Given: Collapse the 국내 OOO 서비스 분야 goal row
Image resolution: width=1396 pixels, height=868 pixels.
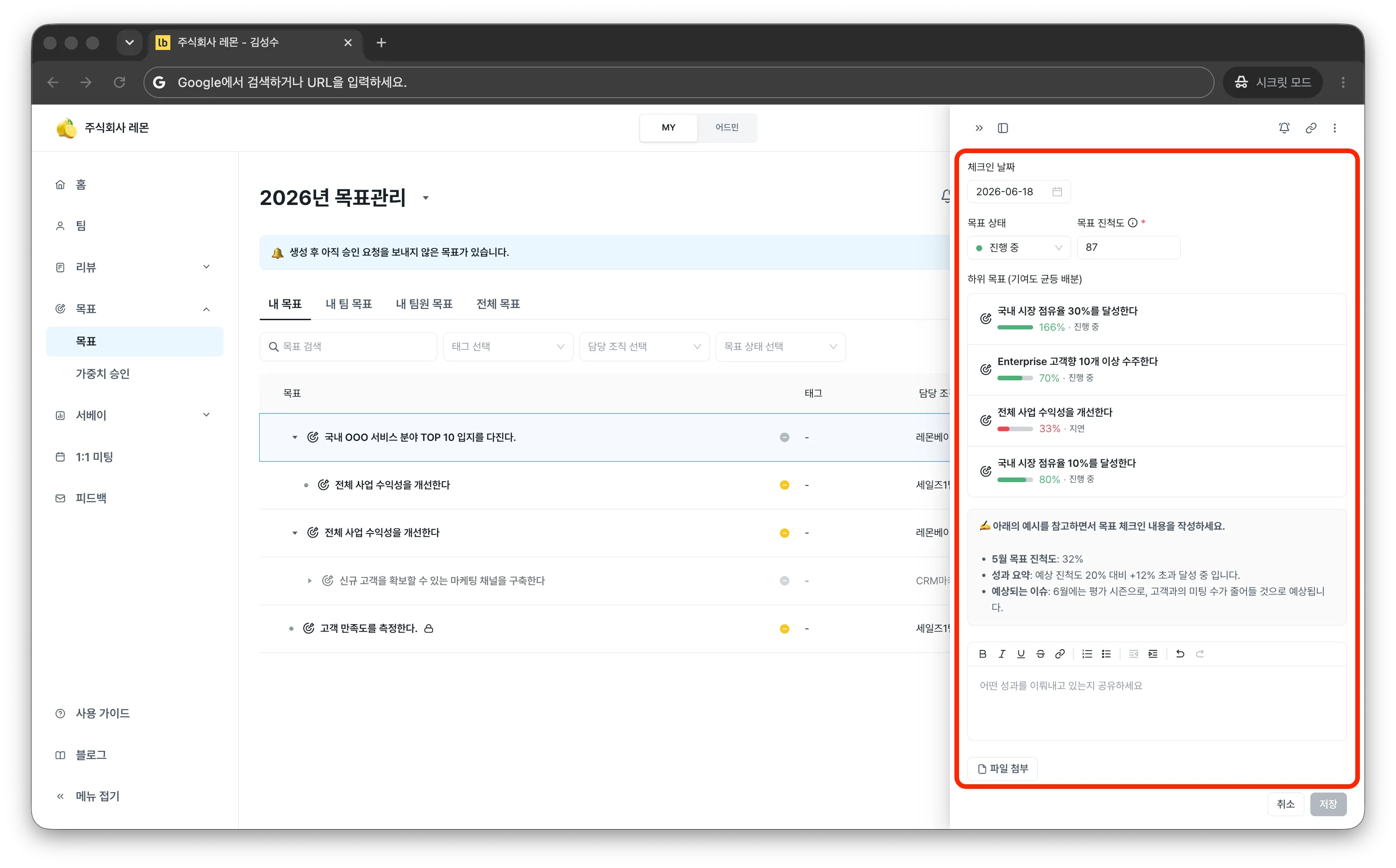Looking at the screenshot, I should 294,437.
